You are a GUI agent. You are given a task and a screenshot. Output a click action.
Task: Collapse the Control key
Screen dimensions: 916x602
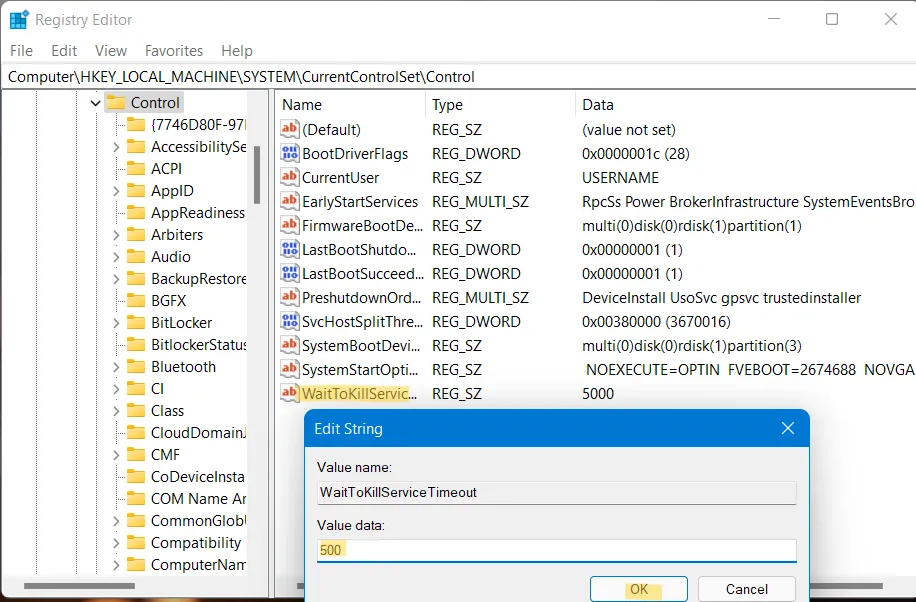pyautogui.click(x=95, y=102)
